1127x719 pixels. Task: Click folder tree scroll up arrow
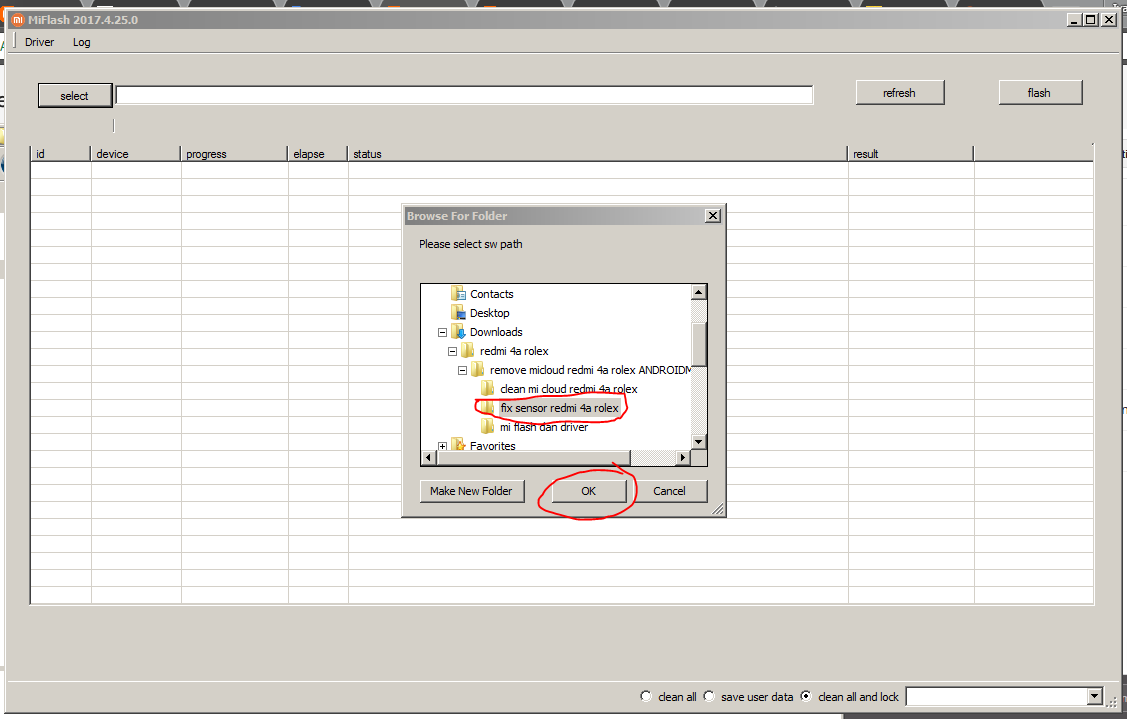(699, 292)
